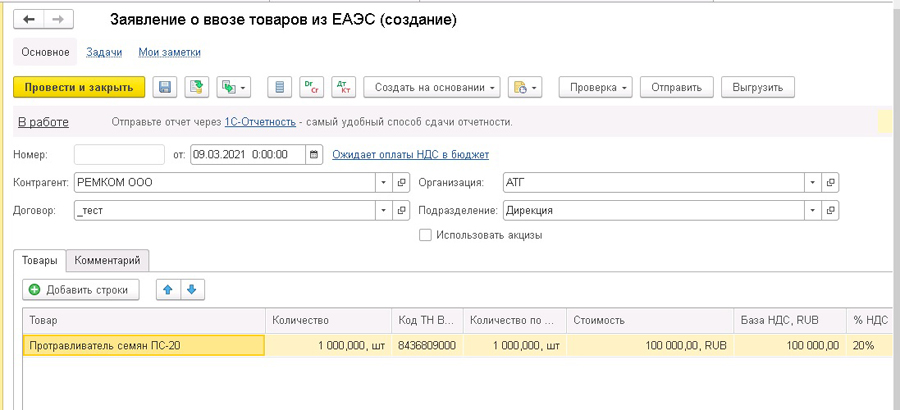Viewport: 900px width, 410px height.
Task: Select Стоимость cell 100 000,00, RUB
Action: (650, 346)
